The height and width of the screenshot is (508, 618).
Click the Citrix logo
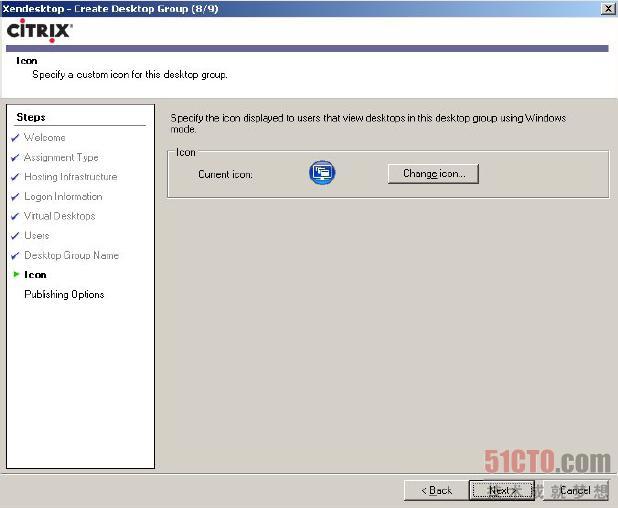click(39, 30)
